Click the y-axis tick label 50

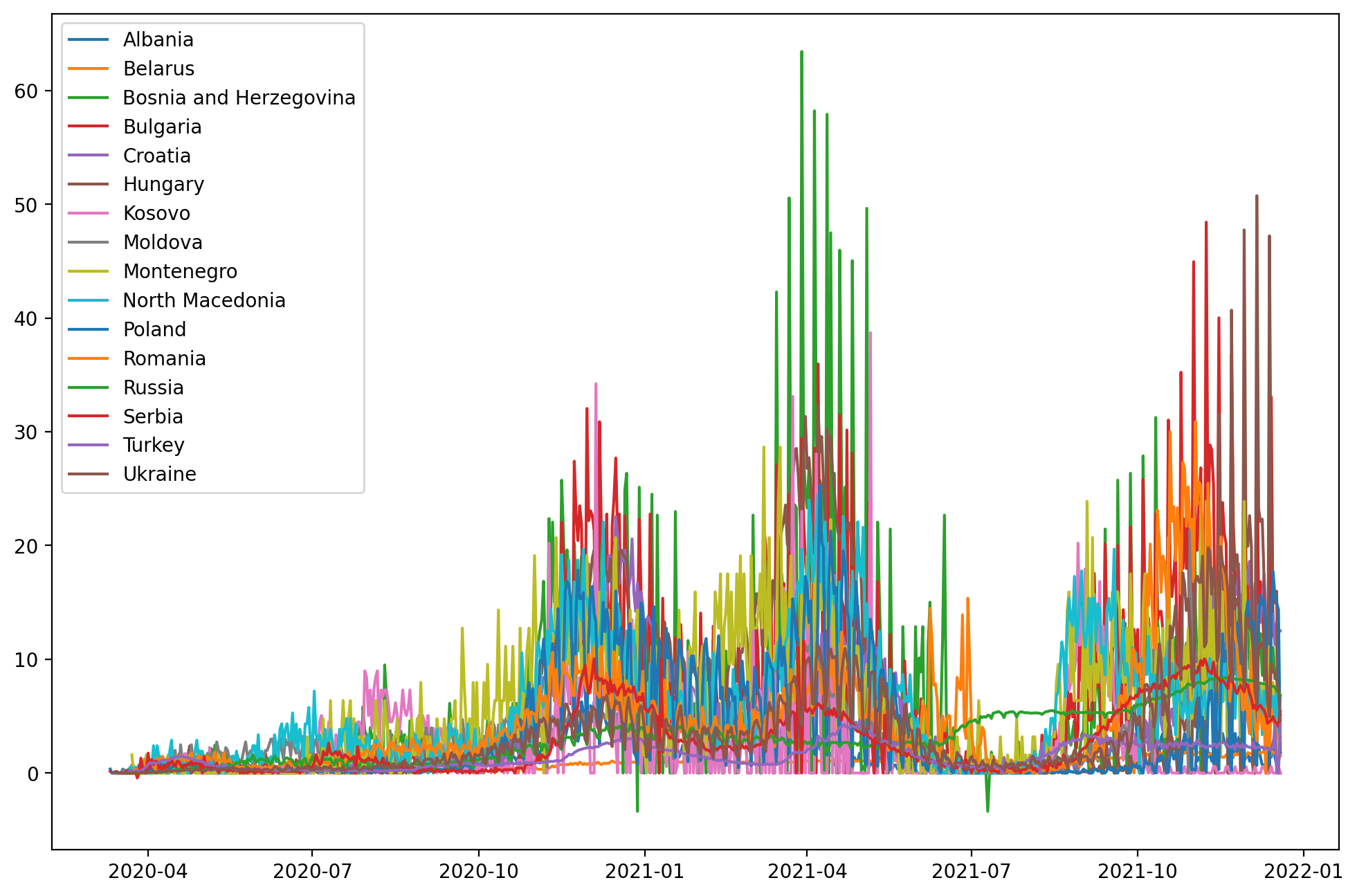(x=26, y=205)
